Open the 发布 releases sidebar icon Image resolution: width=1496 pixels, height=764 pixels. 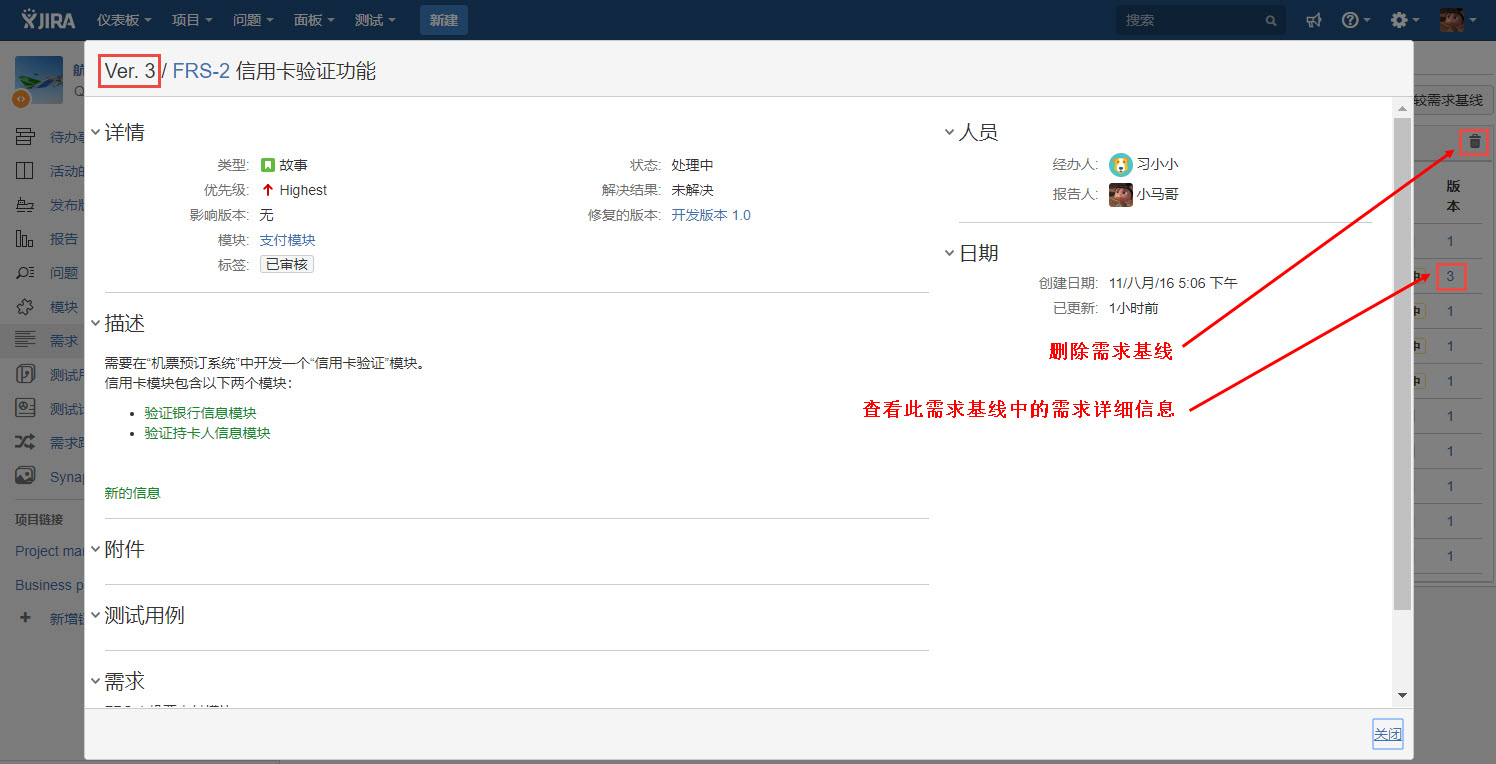tap(25, 205)
